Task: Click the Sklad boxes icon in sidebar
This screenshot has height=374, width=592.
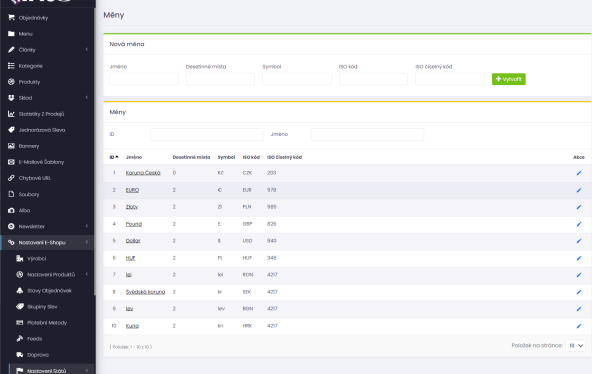Action: point(11,98)
